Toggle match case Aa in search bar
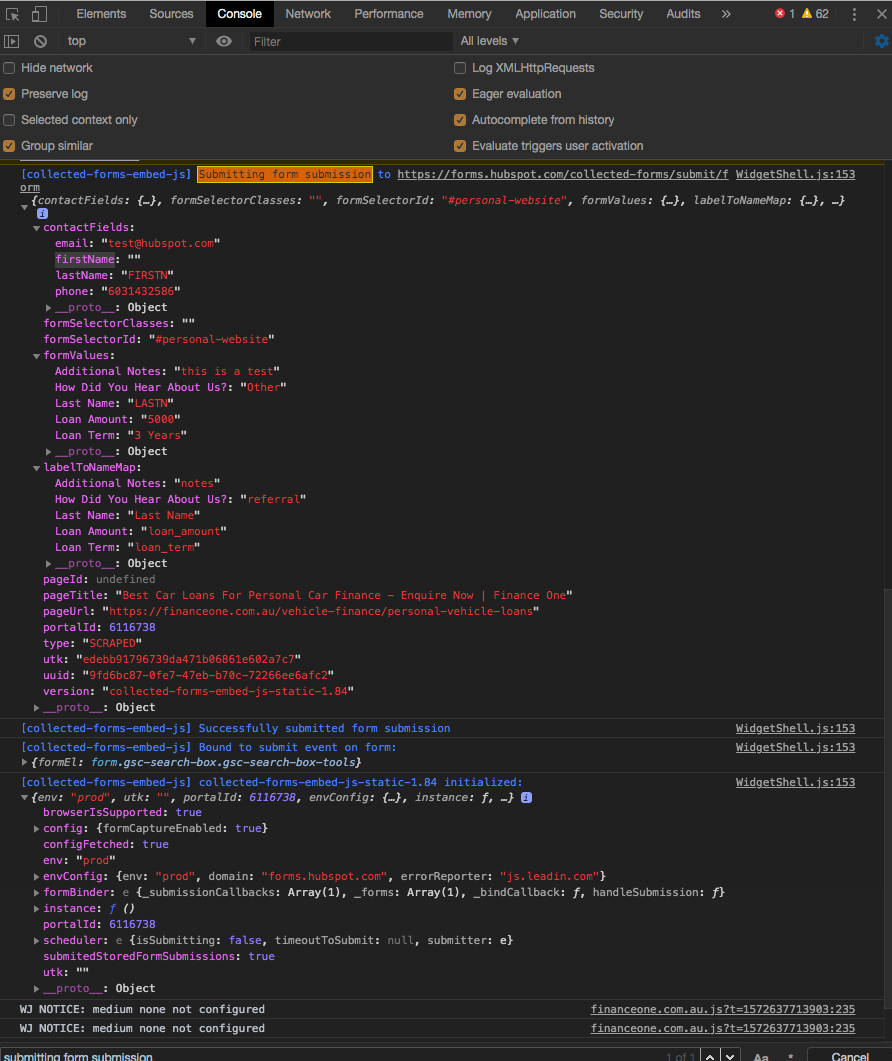The width and height of the screenshot is (892, 1061). pyautogui.click(x=761, y=1057)
